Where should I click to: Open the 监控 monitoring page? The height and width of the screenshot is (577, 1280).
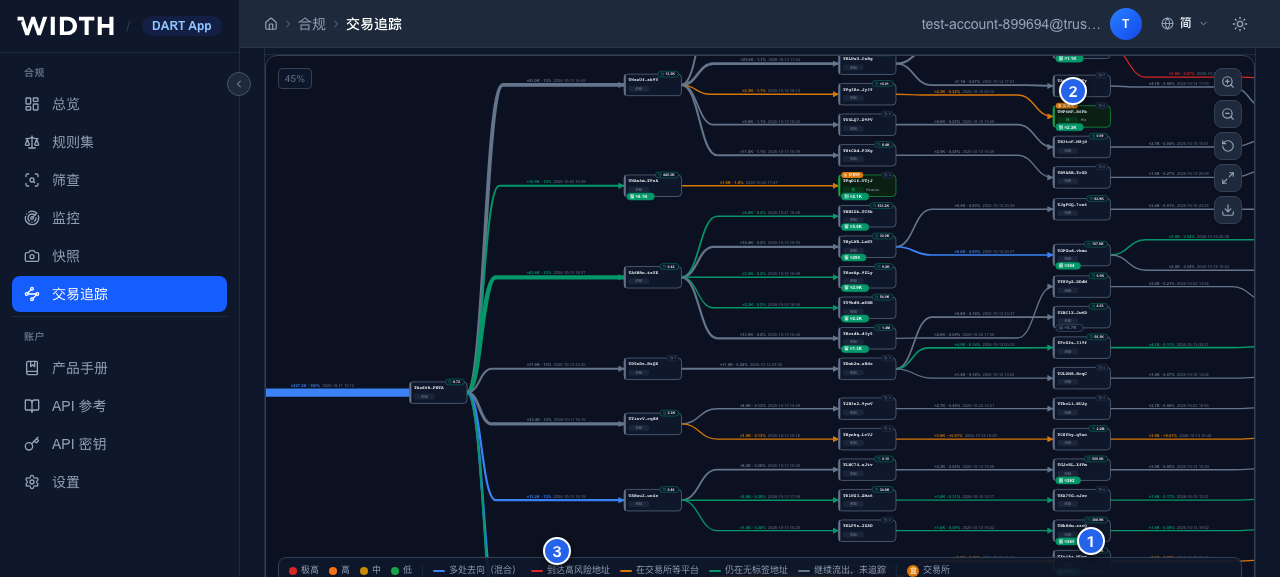(x=119, y=218)
